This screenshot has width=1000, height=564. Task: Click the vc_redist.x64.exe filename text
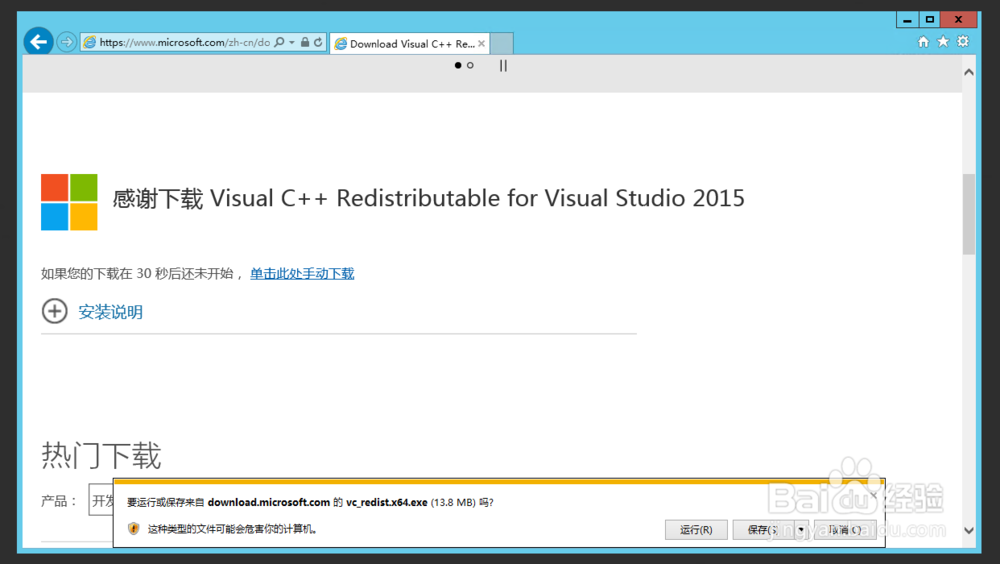pos(386,502)
